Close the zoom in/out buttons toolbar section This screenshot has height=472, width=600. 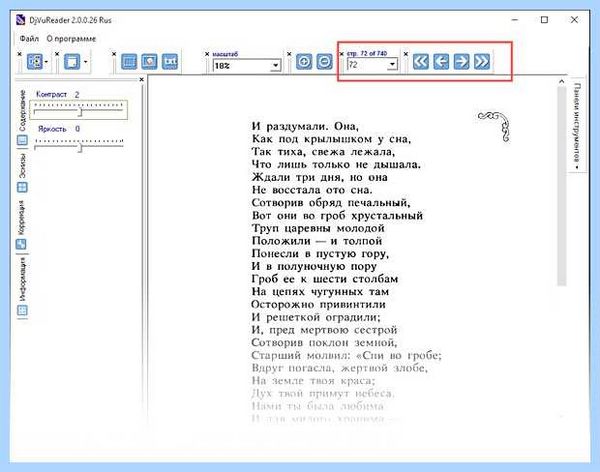(289, 54)
